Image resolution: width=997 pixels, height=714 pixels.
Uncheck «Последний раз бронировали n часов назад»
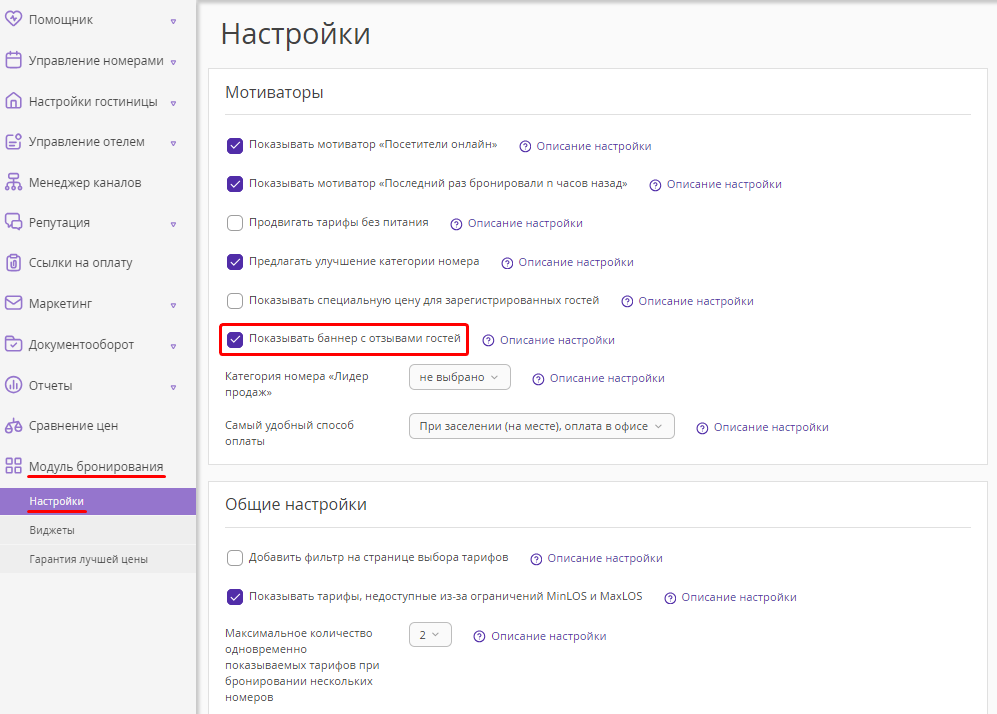235,184
